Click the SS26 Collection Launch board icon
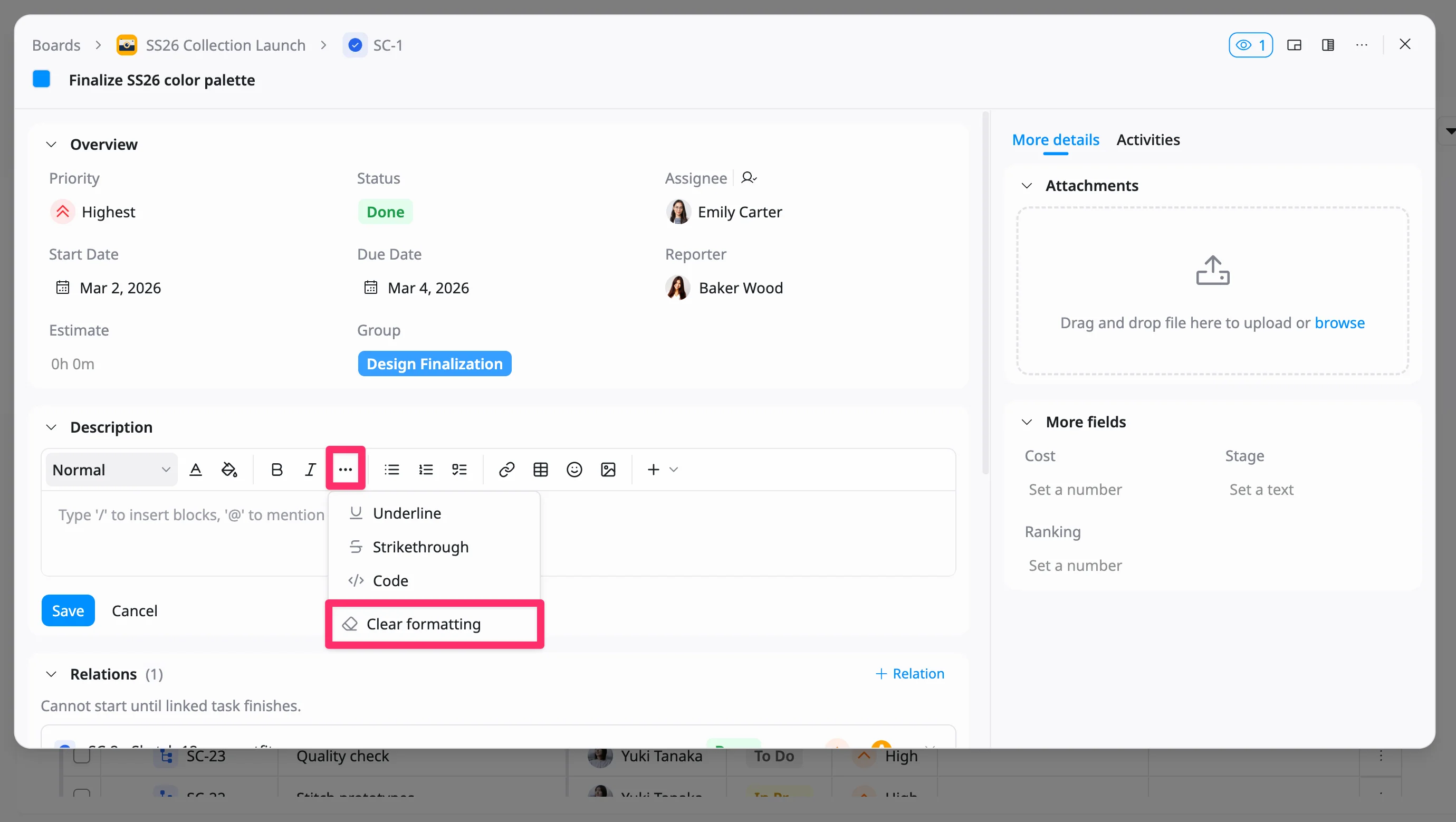1456x822 pixels. 127,45
